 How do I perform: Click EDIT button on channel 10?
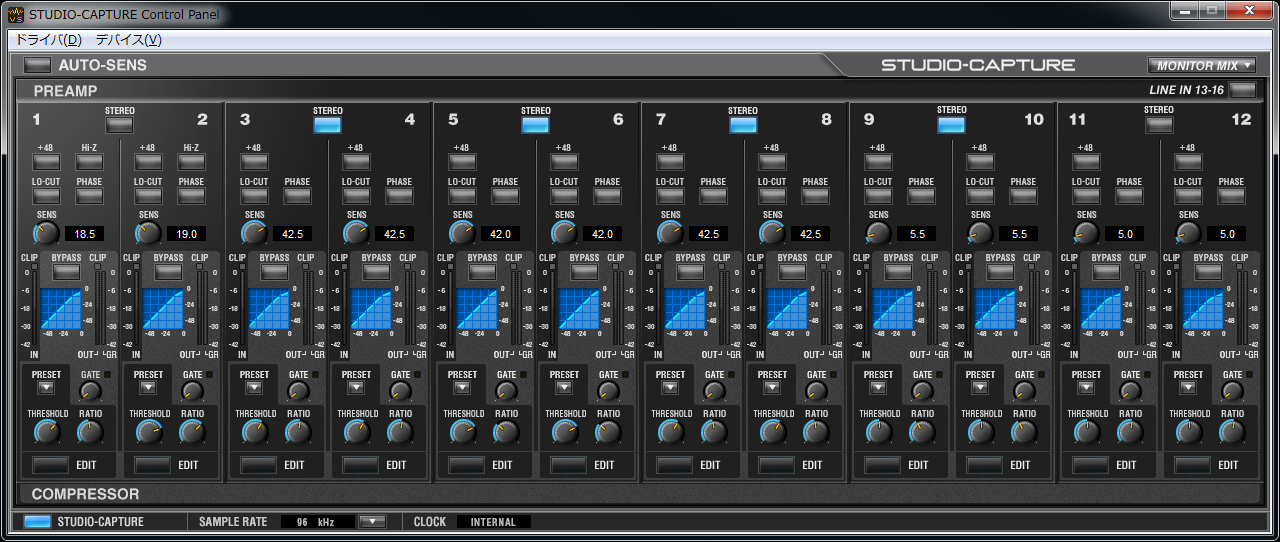[x=984, y=465]
